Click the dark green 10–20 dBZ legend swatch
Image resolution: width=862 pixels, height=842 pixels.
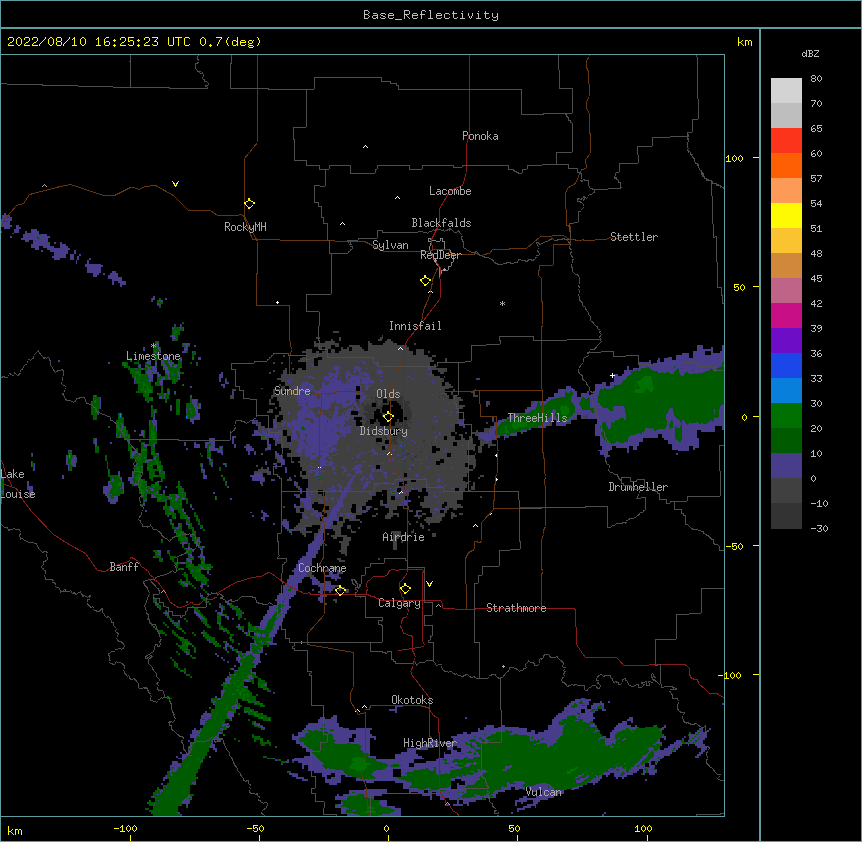click(x=786, y=440)
